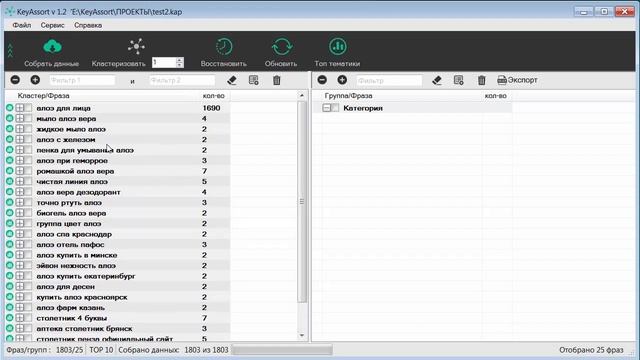Click the Восстановить clock icon

click(x=224, y=47)
